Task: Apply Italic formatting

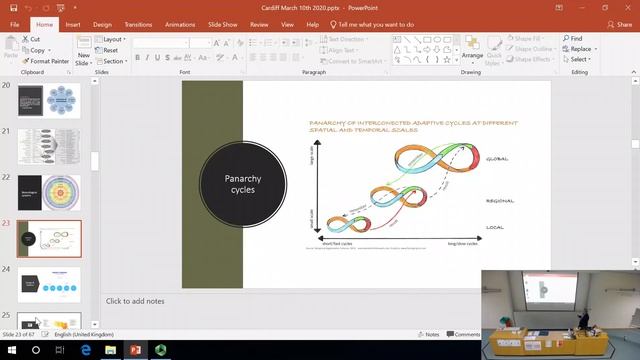Action: [x=147, y=58]
